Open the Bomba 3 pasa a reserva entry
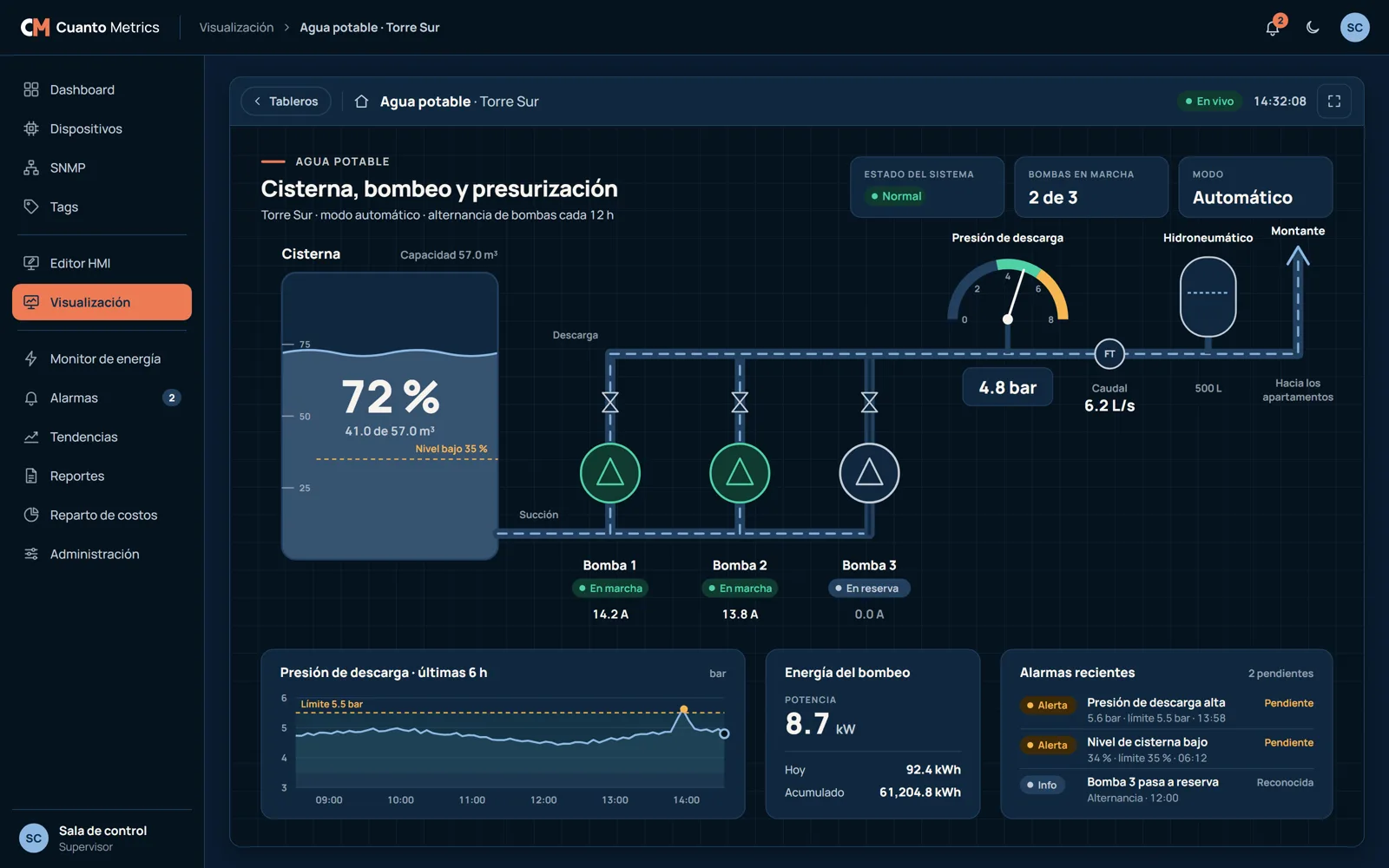1389x868 pixels. pyautogui.click(x=1166, y=789)
